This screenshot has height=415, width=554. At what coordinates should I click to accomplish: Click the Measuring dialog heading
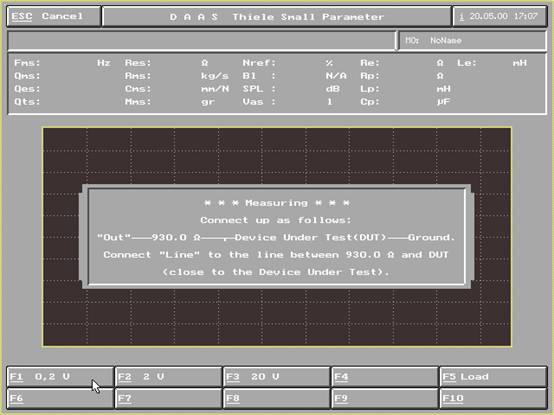click(x=277, y=203)
